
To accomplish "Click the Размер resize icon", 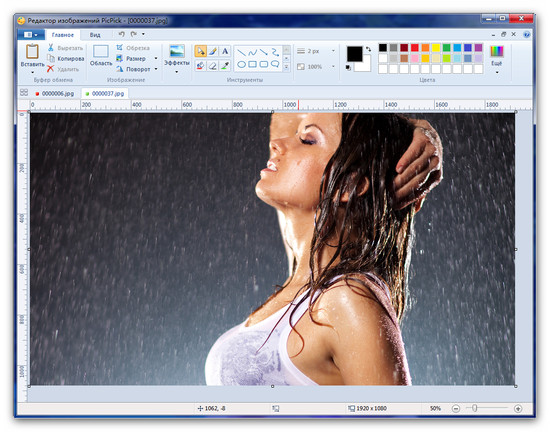I will click(120, 58).
